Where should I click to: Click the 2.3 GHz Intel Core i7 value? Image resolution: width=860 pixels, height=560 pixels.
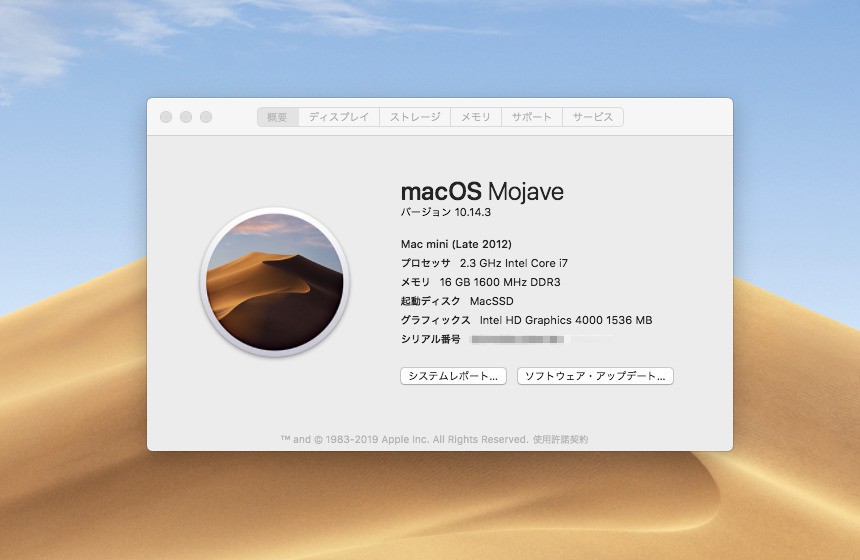point(514,263)
